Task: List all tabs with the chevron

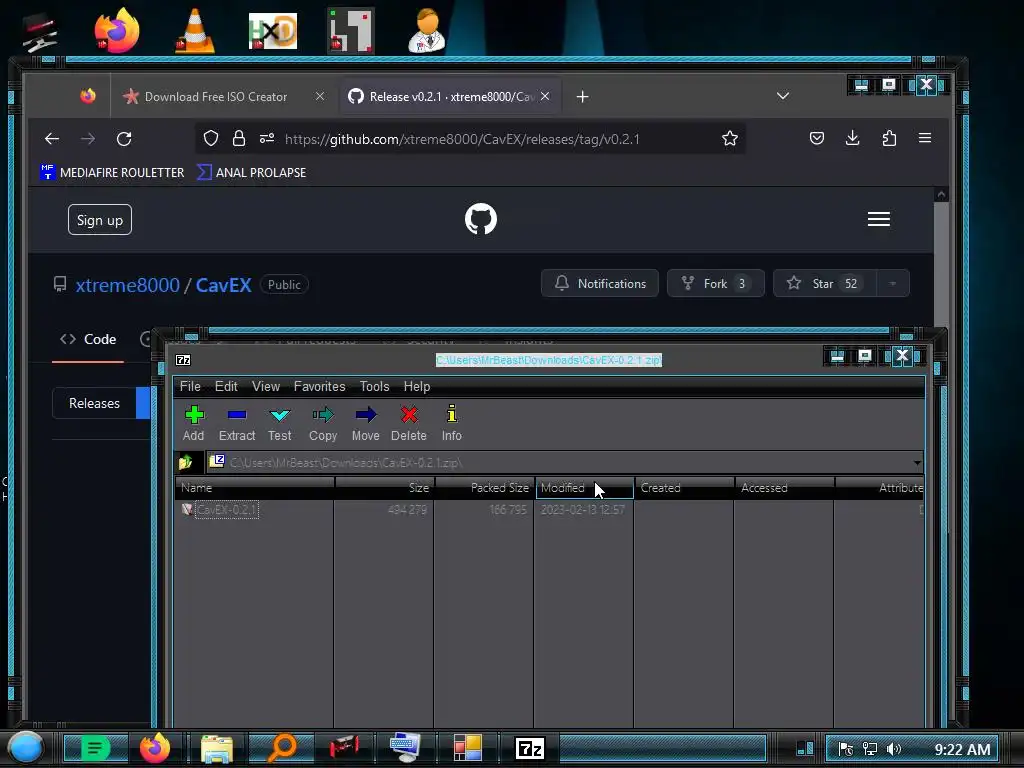Action: coord(783,96)
